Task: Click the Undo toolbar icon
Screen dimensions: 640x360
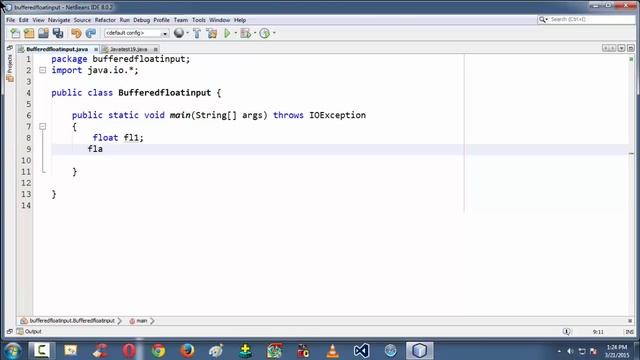Action: 76,33
